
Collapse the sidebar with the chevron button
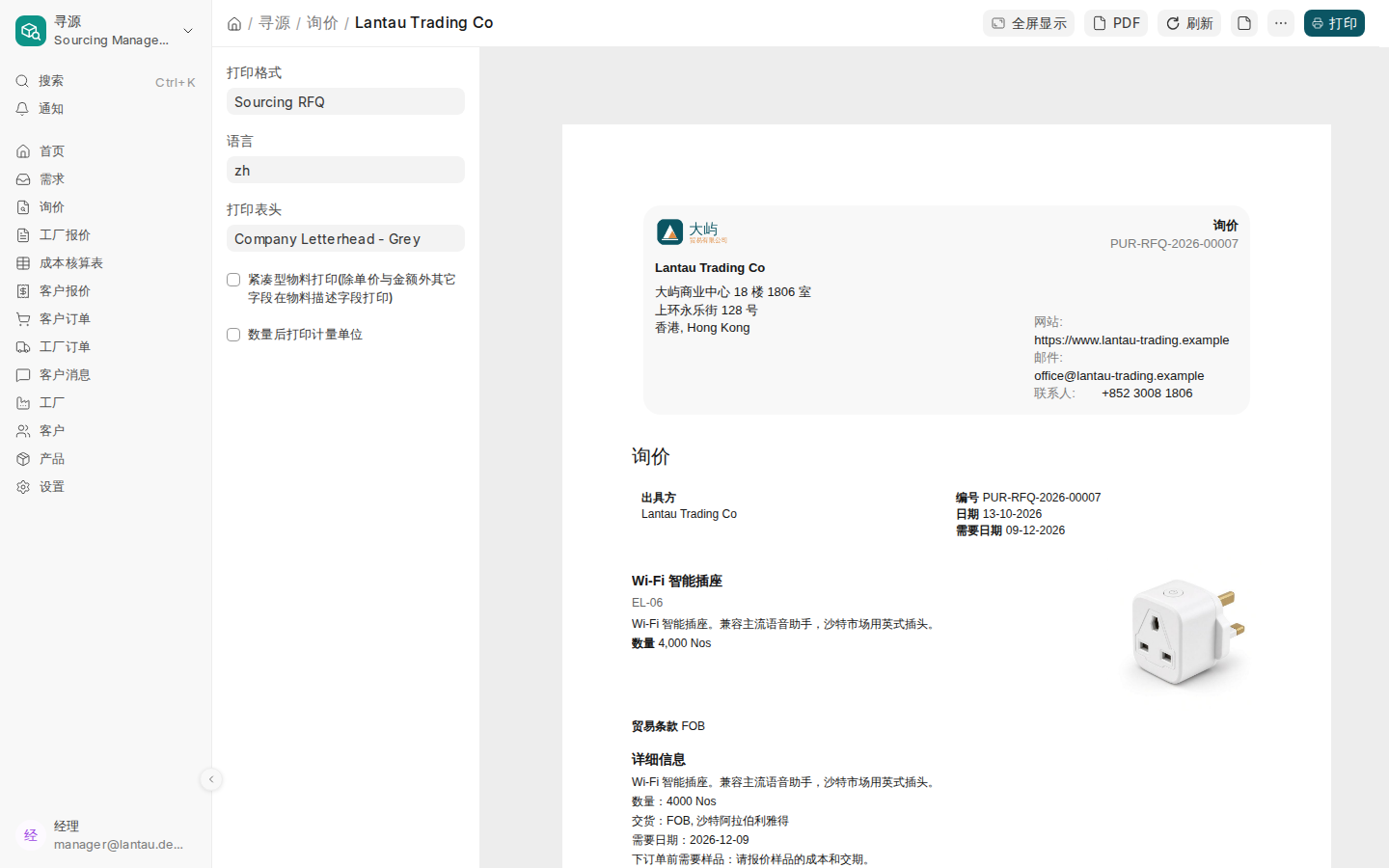tap(211, 779)
